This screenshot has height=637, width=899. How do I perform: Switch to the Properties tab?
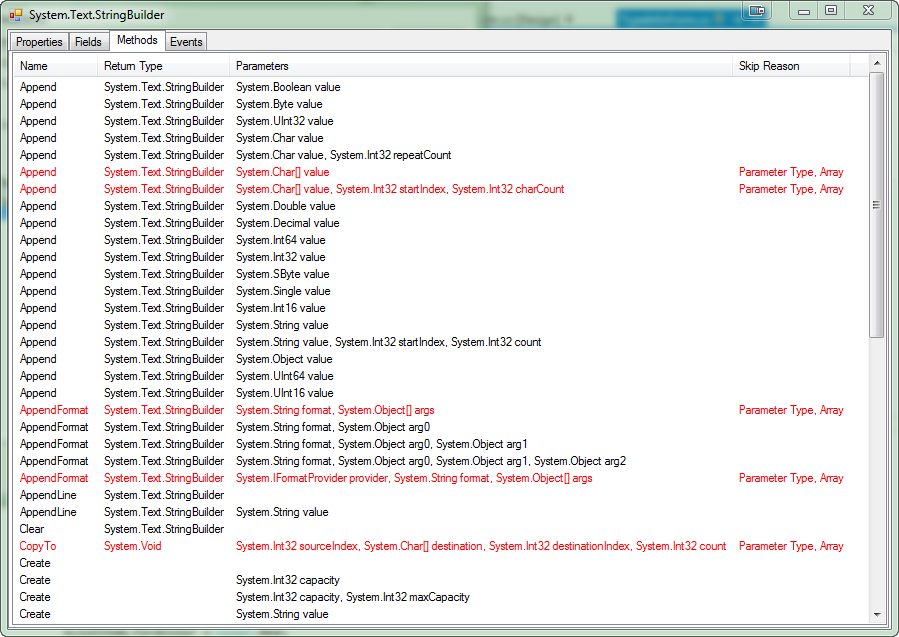click(39, 42)
